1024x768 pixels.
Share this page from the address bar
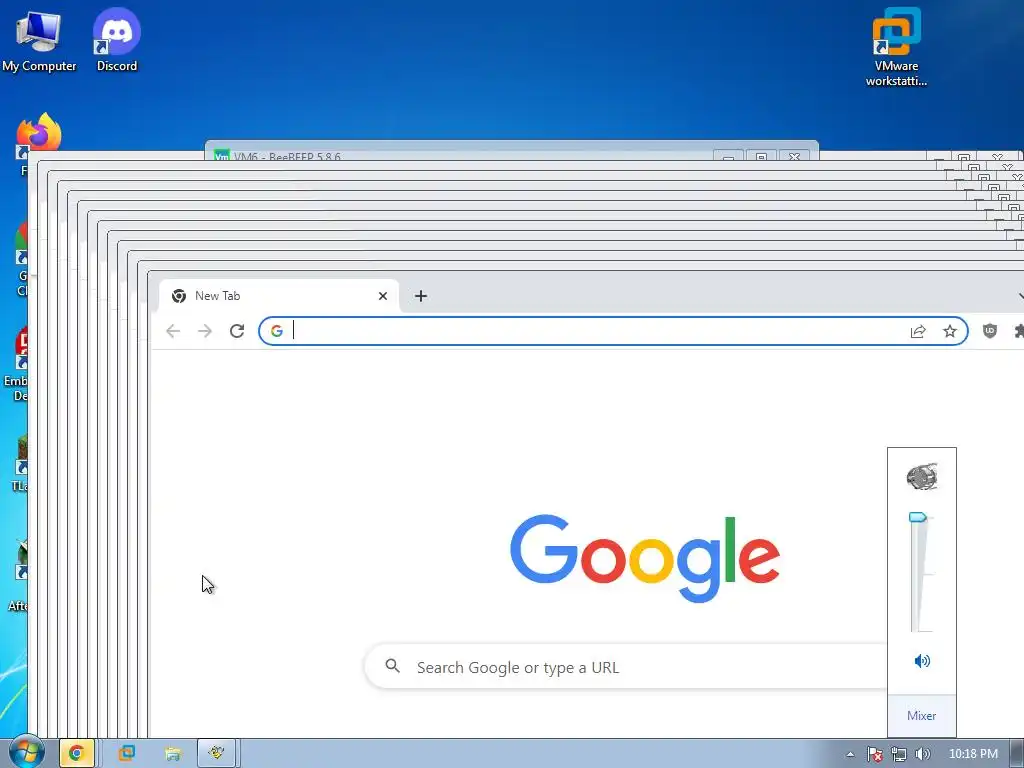tap(918, 331)
